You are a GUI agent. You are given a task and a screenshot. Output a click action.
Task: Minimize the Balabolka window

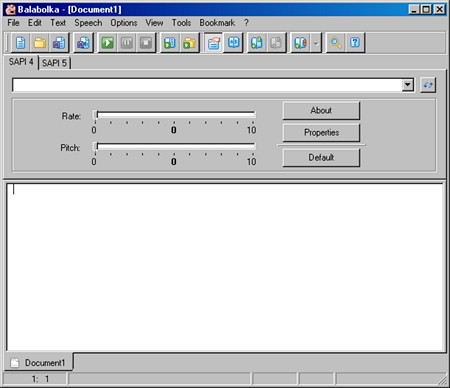coord(414,9)
